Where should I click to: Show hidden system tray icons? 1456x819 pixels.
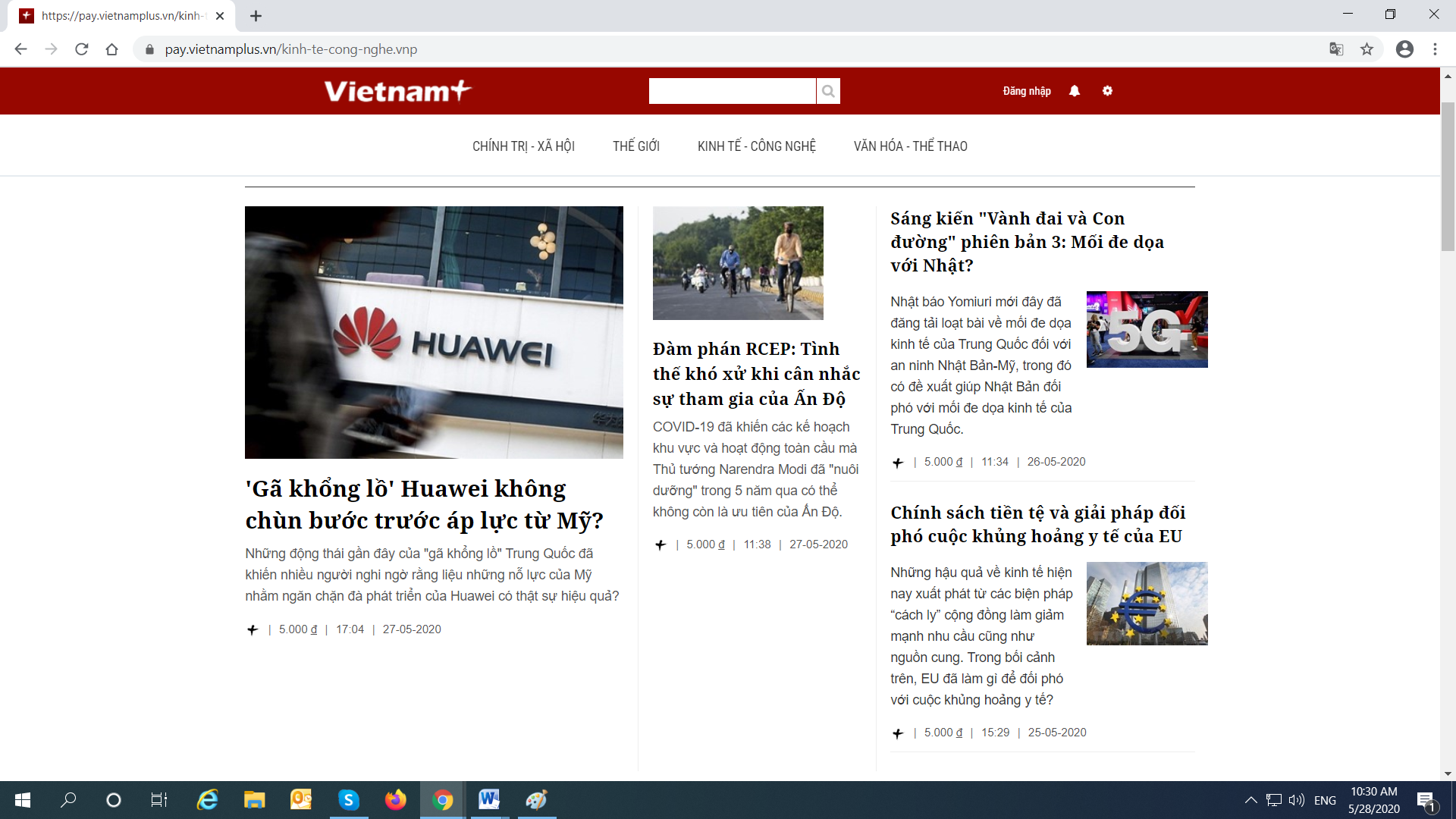click(1250, 800)
